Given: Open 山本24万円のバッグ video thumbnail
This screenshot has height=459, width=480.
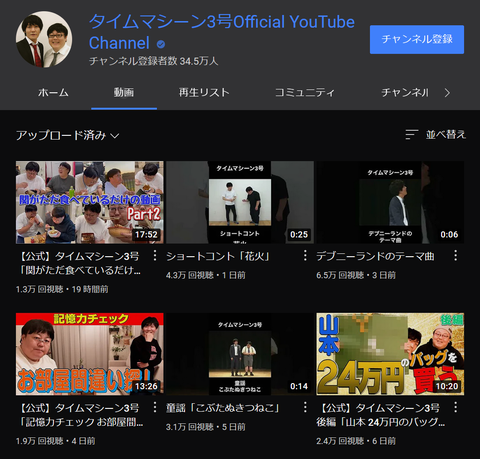Looking at the screenshot, I should tap(390, 354).
